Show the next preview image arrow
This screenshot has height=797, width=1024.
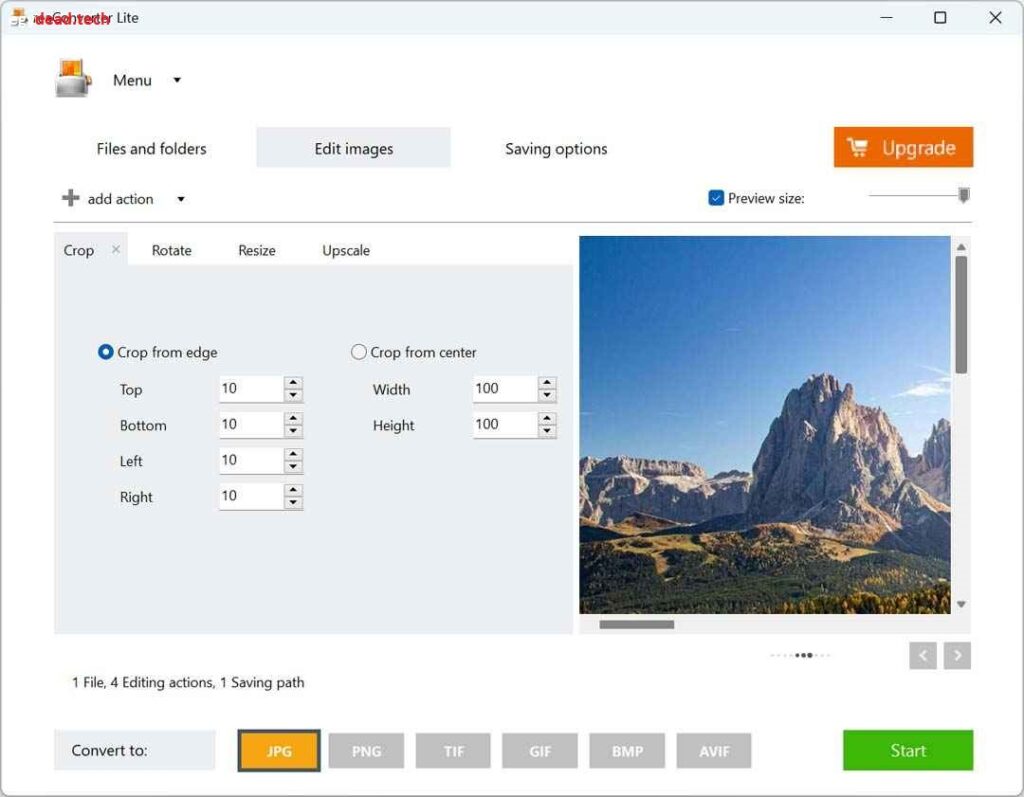pyautogui.click(x=956, y=656)
